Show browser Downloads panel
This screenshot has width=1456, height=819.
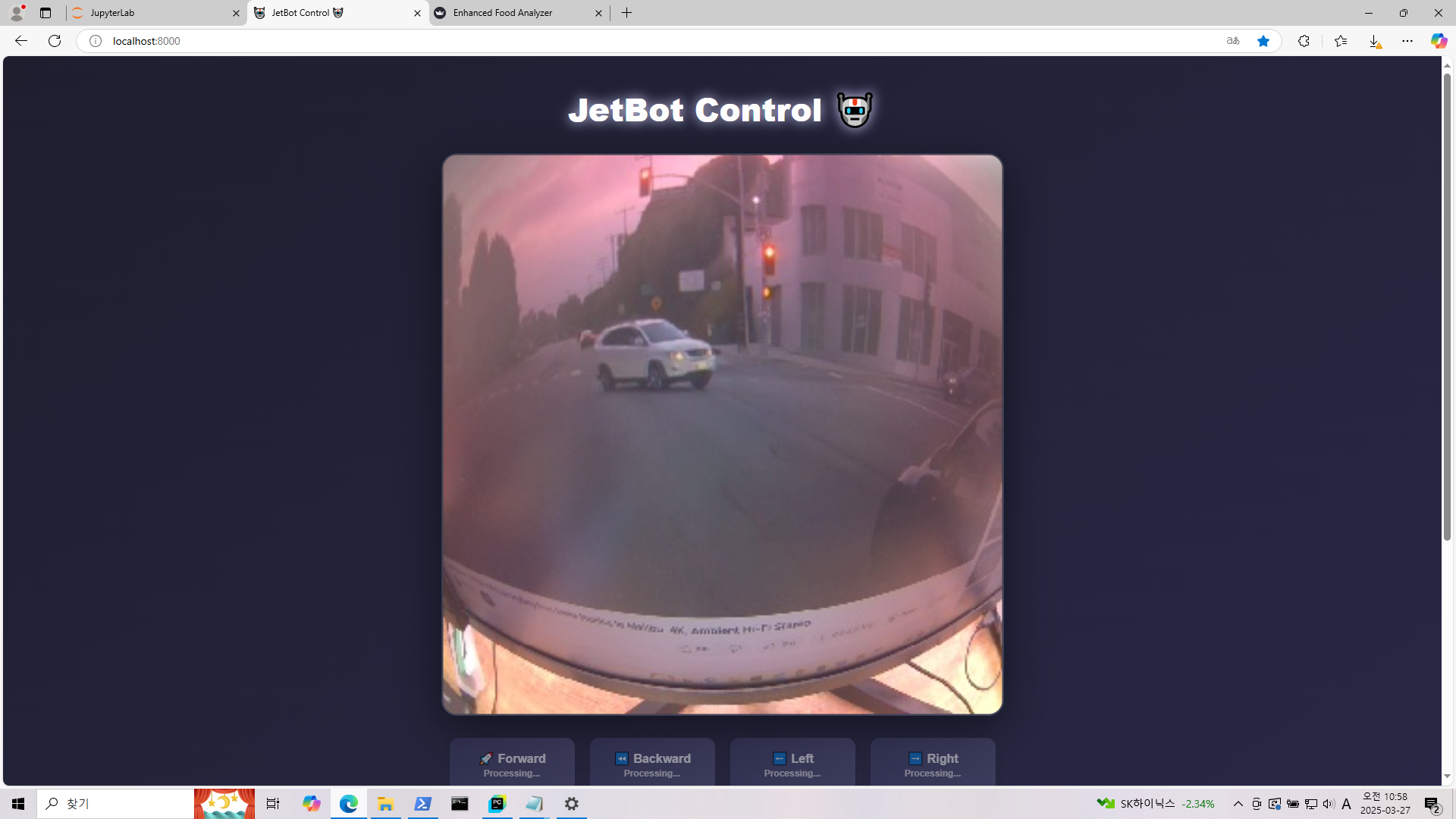point(1374,41)
